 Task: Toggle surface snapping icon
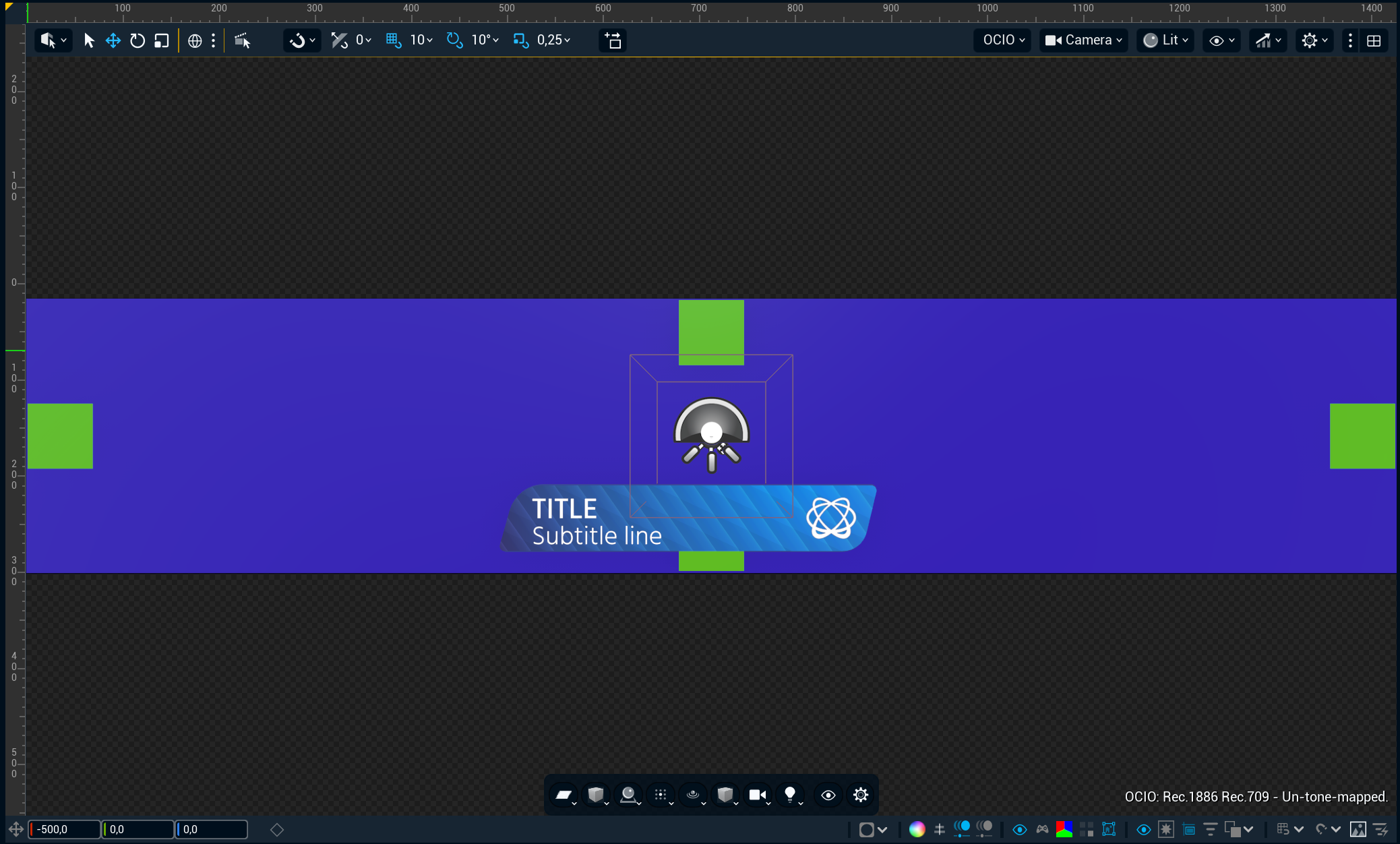coord(339,40)
